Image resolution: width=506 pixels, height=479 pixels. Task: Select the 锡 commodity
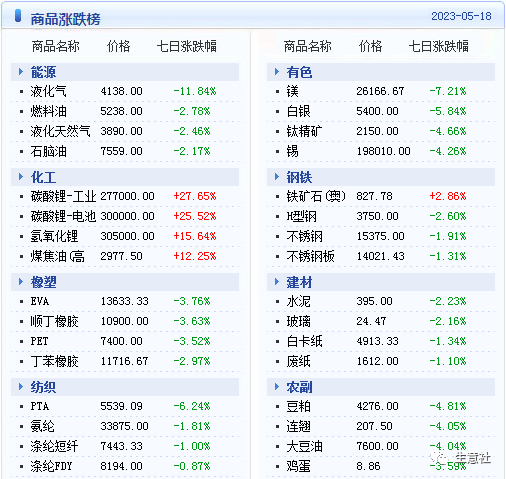tap(292, 151)
